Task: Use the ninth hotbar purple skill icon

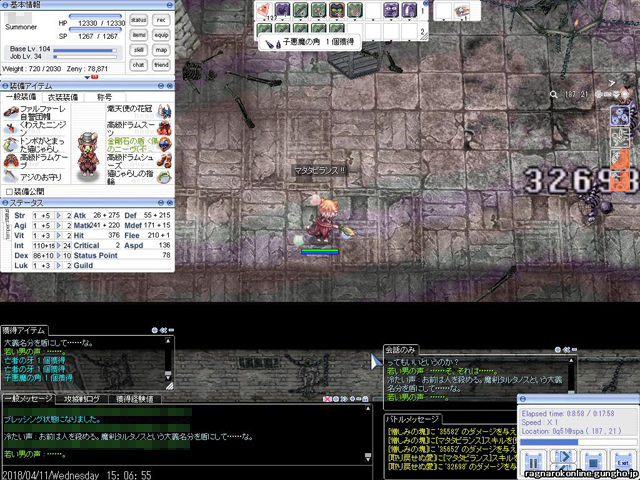Action: click(409, 10)
